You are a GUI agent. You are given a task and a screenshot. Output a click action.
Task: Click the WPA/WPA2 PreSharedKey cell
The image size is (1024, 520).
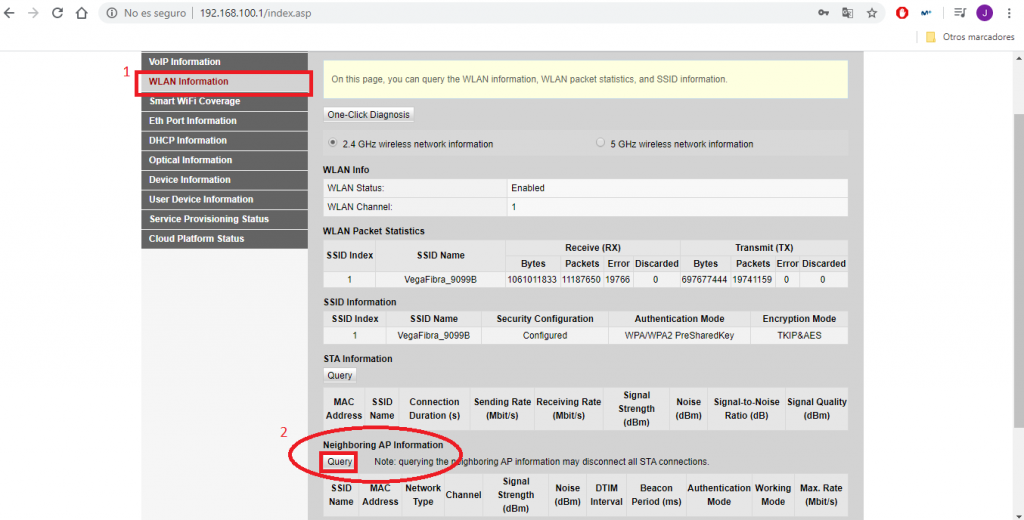click(x=679, y=336)
